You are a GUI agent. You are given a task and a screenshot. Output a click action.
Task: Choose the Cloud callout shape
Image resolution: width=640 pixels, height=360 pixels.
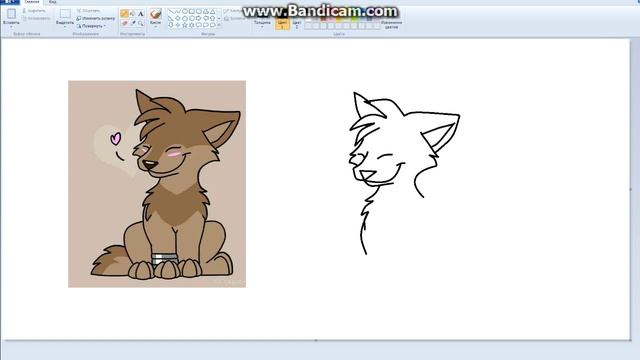point(213,25)
